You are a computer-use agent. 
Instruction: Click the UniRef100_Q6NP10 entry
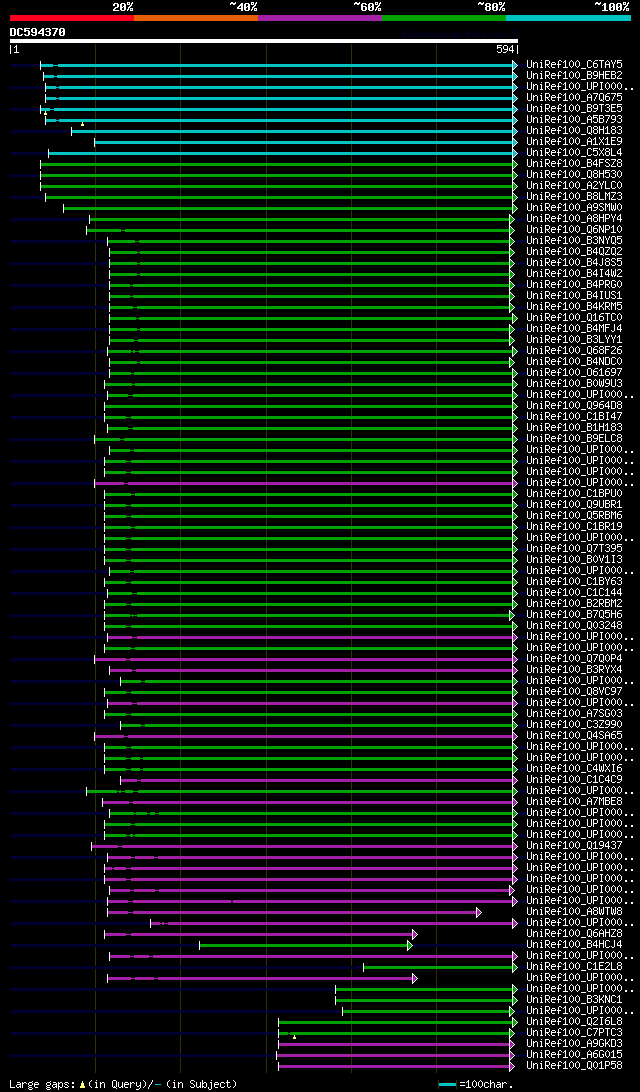pos(575,230)
